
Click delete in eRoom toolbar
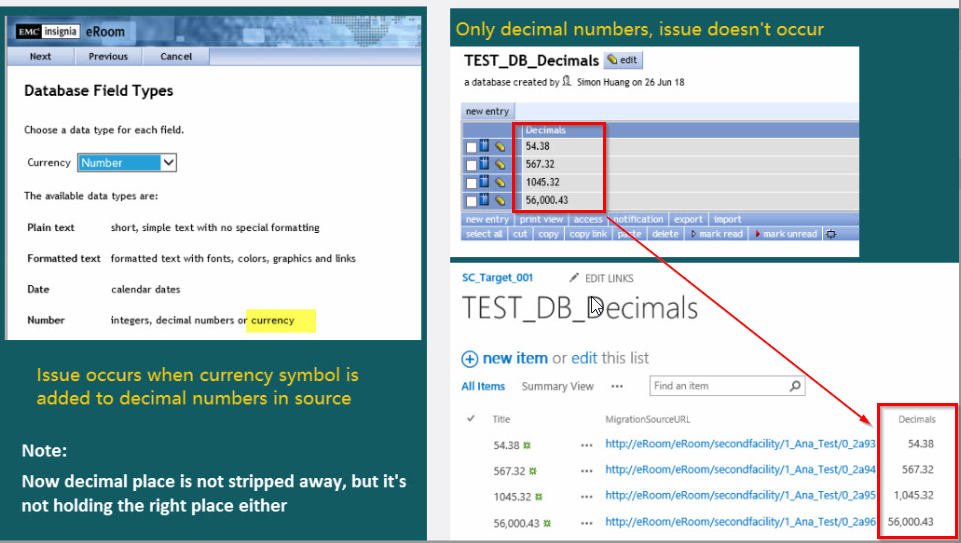pyautogui.click(x=665, y=234)
